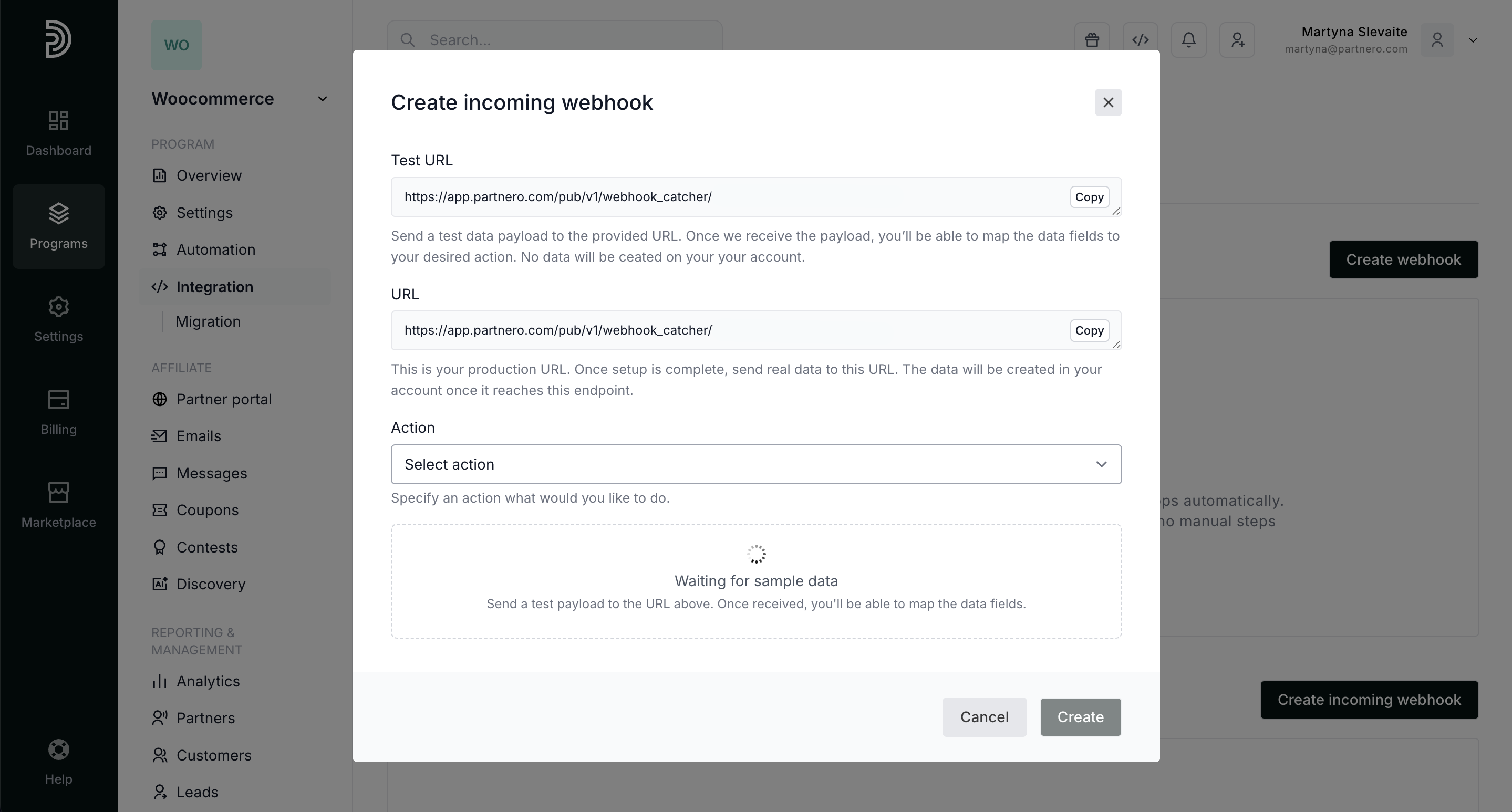Go to Automation in program menu
1512x812 pixels.
[x=215, y=249]
